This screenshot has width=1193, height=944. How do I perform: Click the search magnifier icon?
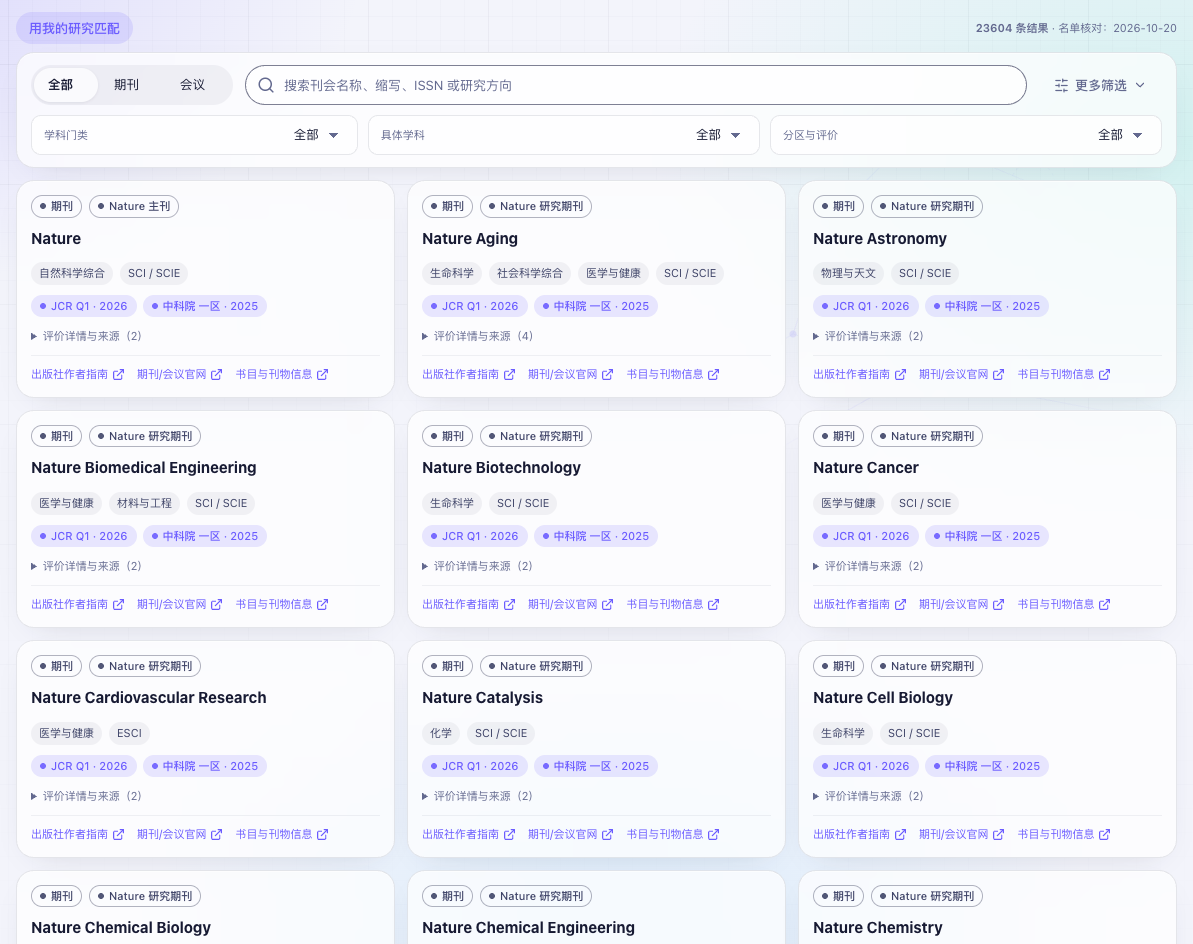tap(266, 85)
